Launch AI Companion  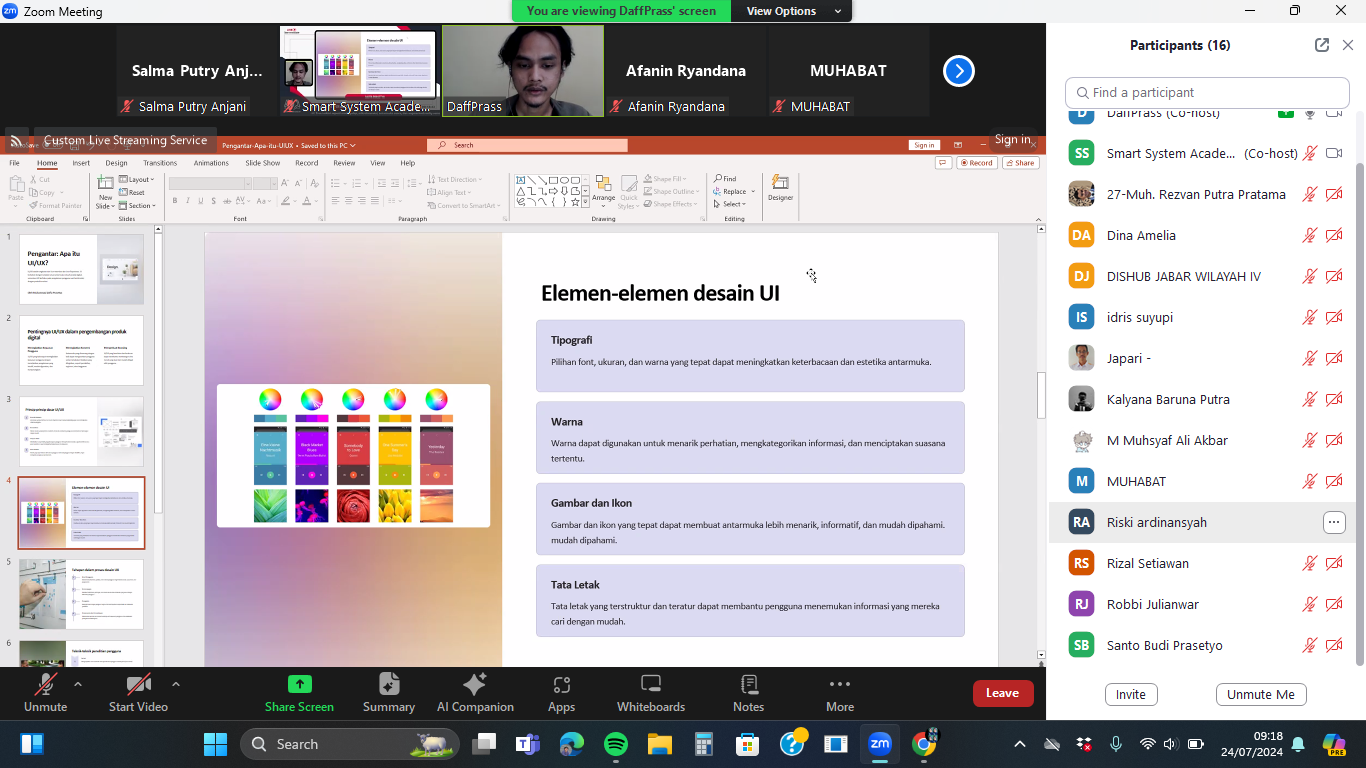tap(475, 694)
